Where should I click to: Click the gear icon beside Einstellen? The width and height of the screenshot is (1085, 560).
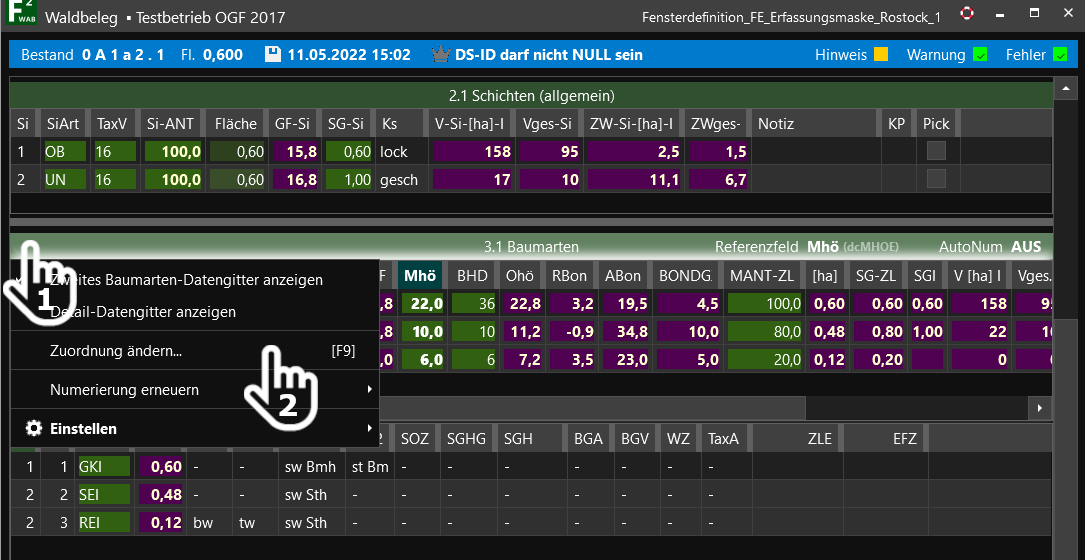(x=33, y=428)
